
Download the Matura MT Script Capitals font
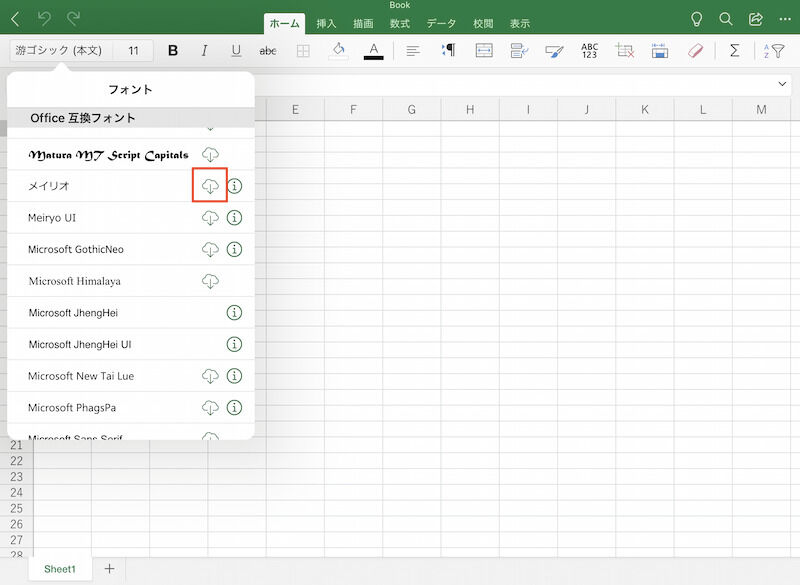[210, 154]
